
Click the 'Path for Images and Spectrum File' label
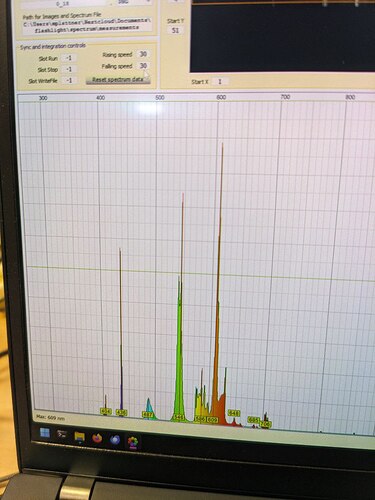click(x=62, y=16)
